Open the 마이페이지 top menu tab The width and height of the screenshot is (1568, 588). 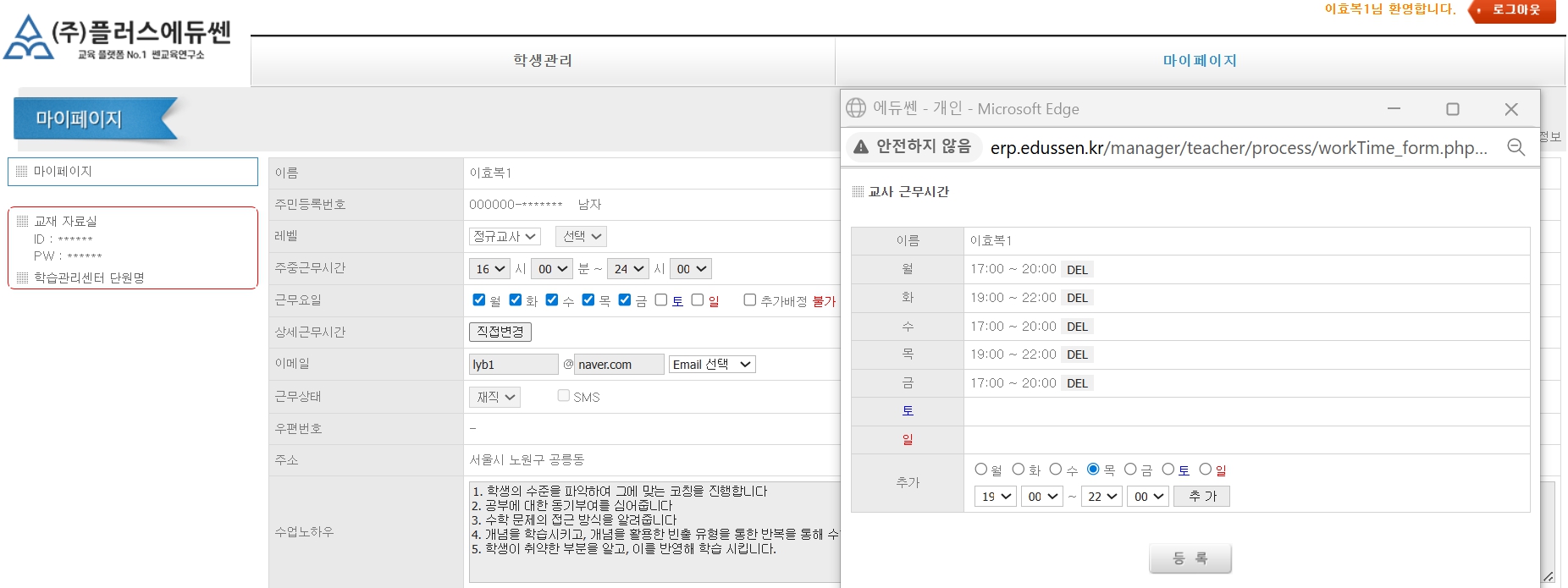(1199, 60)
